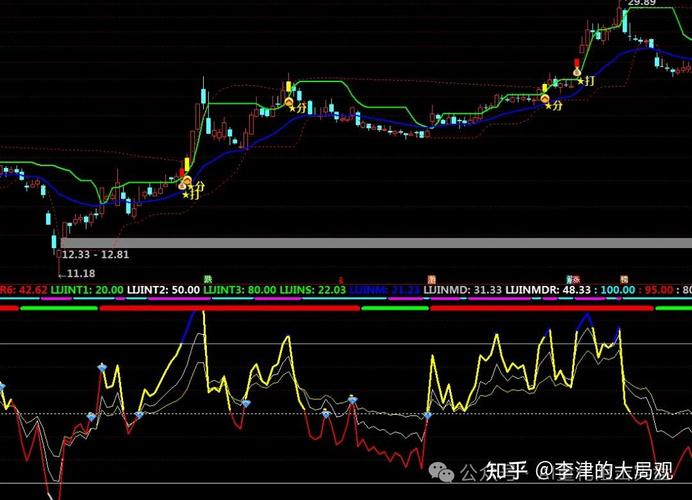Click the leftmost ★分 signal marker
692x500 pixels.
click(x=196, y=186)
